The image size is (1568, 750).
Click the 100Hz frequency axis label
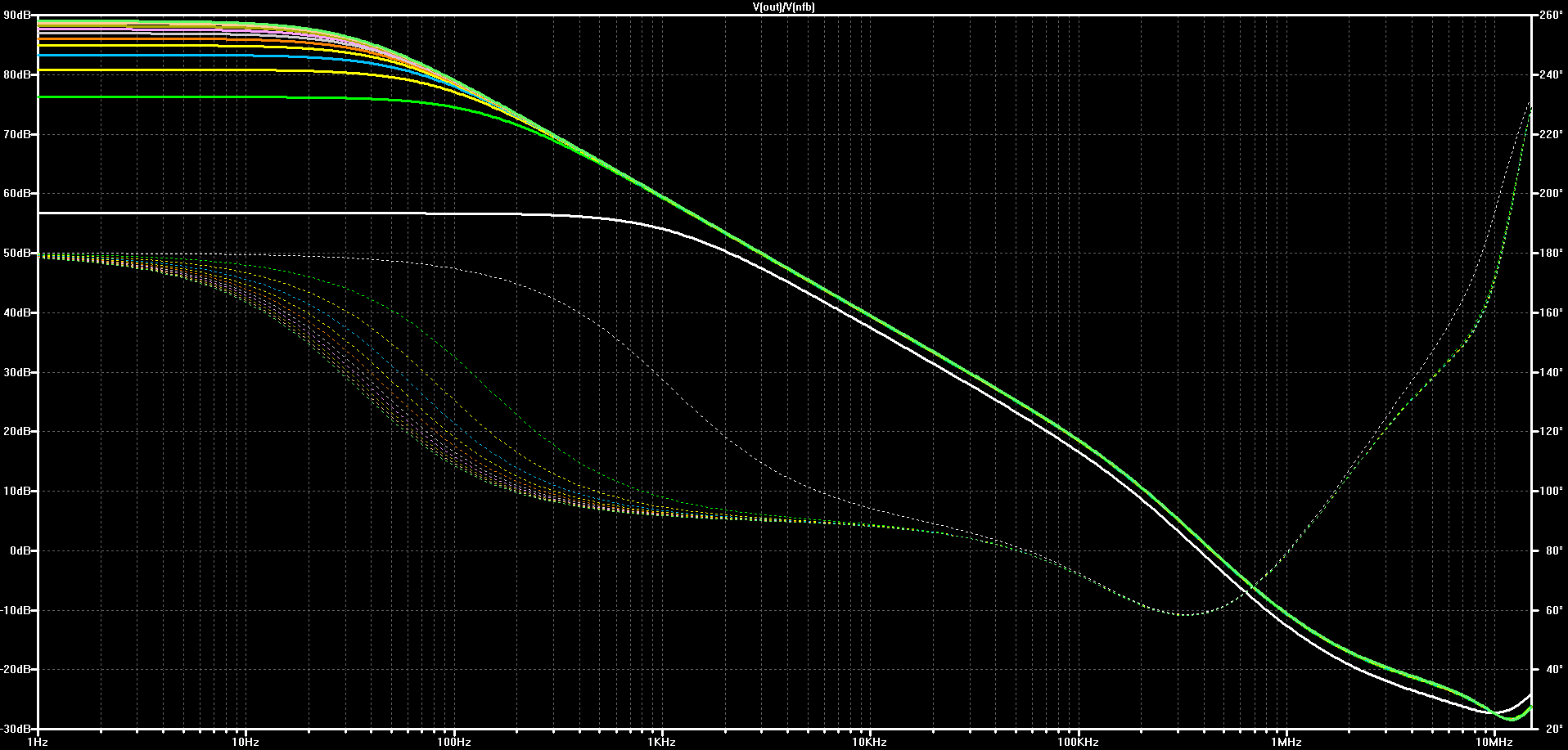pyautogui.click(x=454, y=743)
